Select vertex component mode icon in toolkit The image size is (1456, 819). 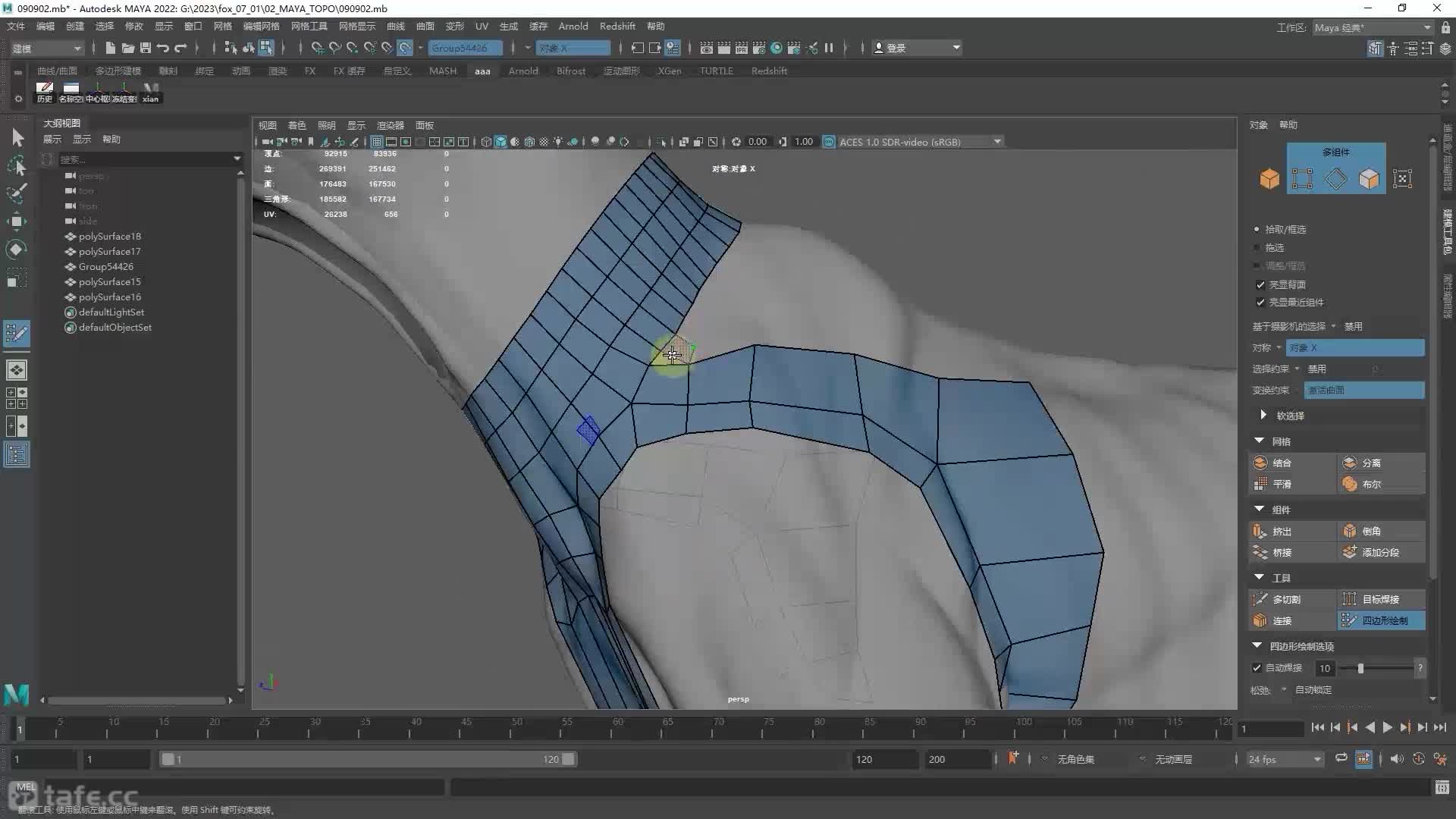(x=1302, y=179)
